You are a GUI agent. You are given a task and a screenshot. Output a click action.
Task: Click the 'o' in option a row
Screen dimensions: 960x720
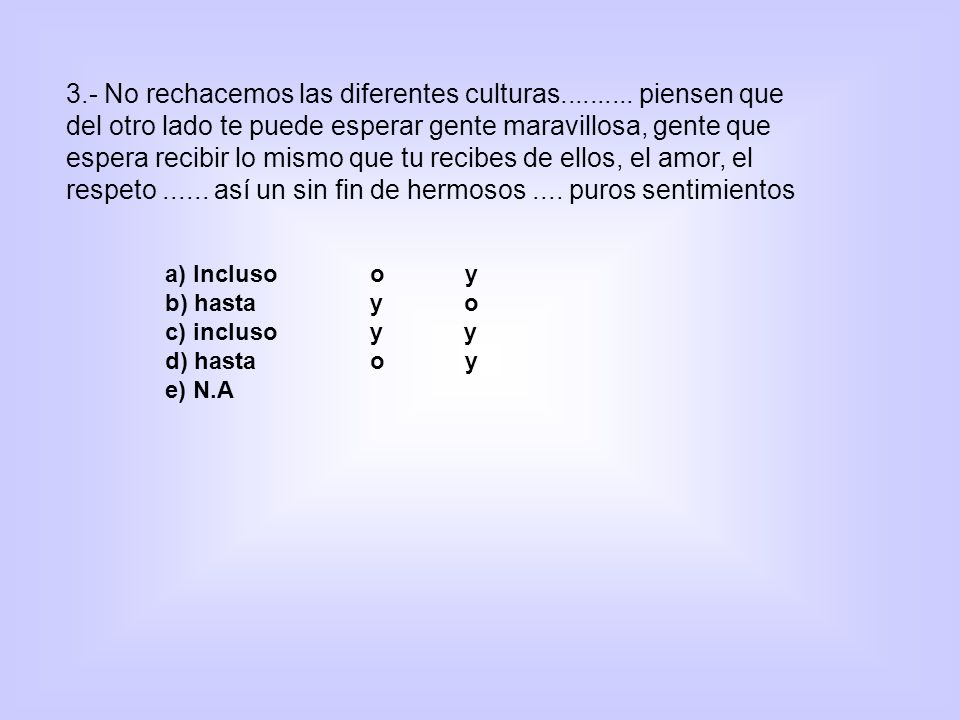[x=377, y=275]
